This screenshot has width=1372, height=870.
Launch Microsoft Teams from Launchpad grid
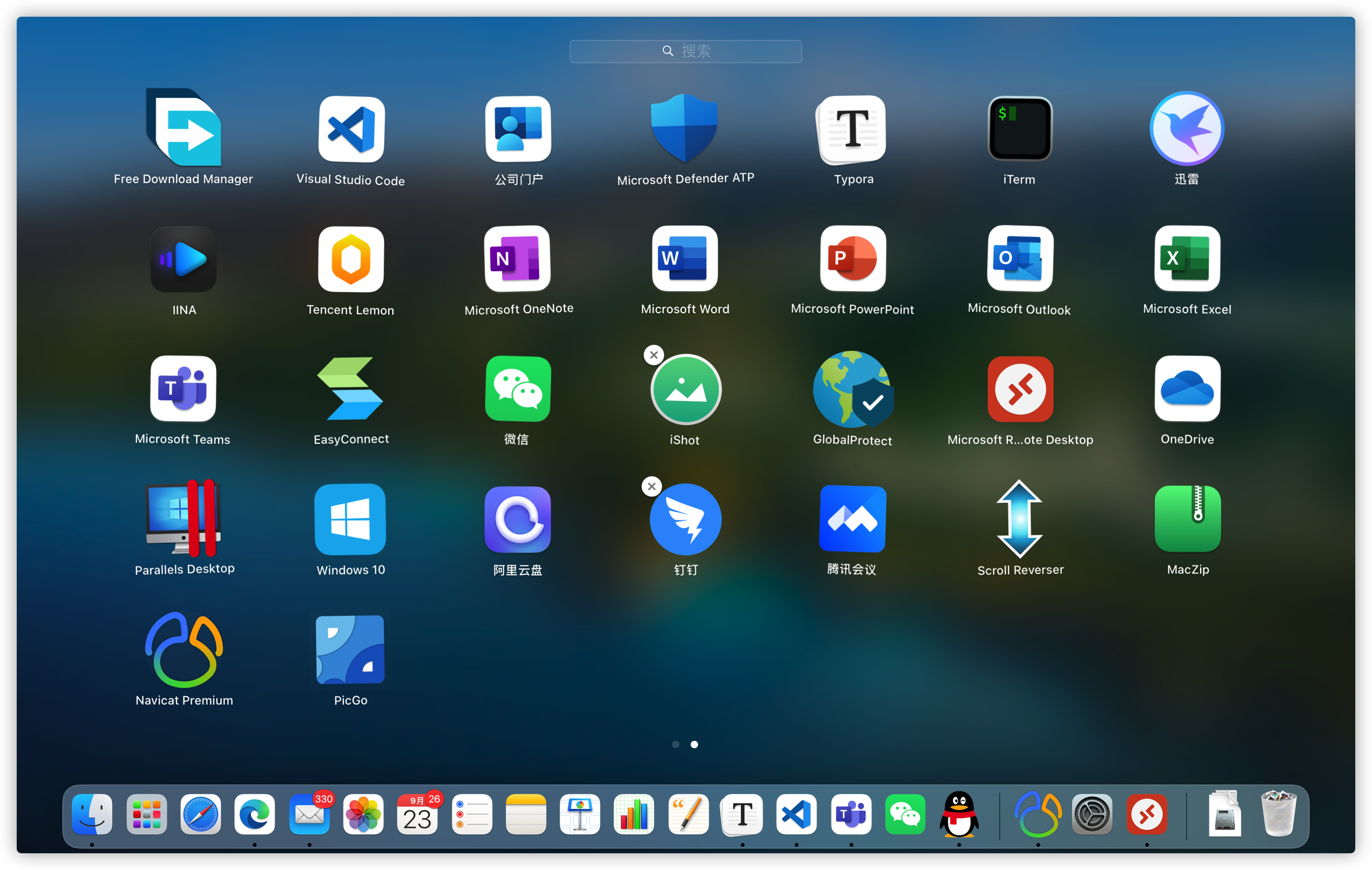[x=184, y=389]
